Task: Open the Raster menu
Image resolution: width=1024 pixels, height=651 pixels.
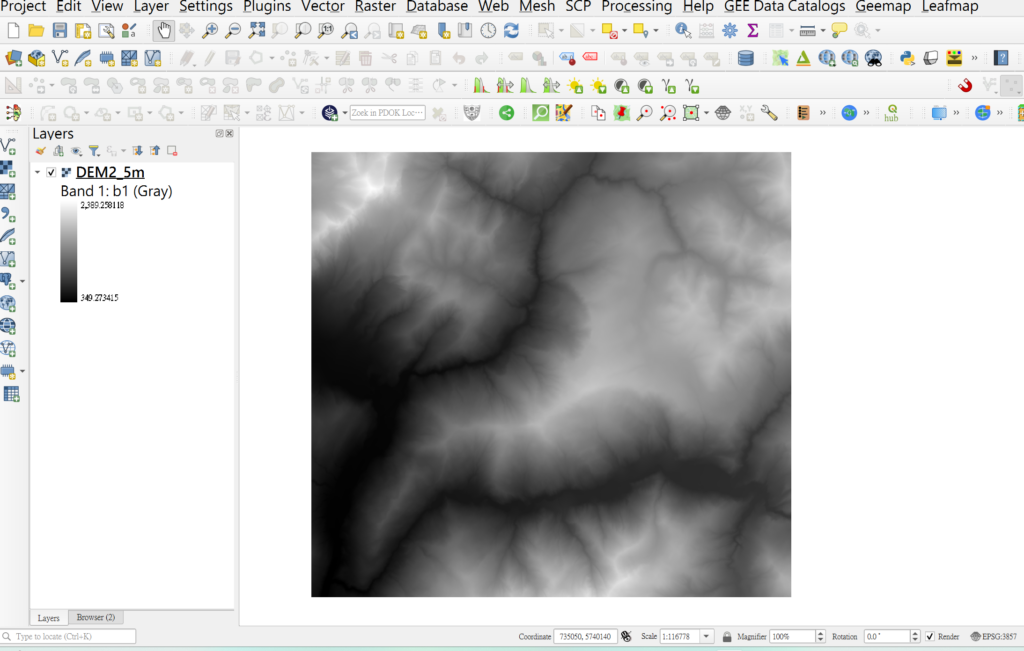Action: [374, 6]
